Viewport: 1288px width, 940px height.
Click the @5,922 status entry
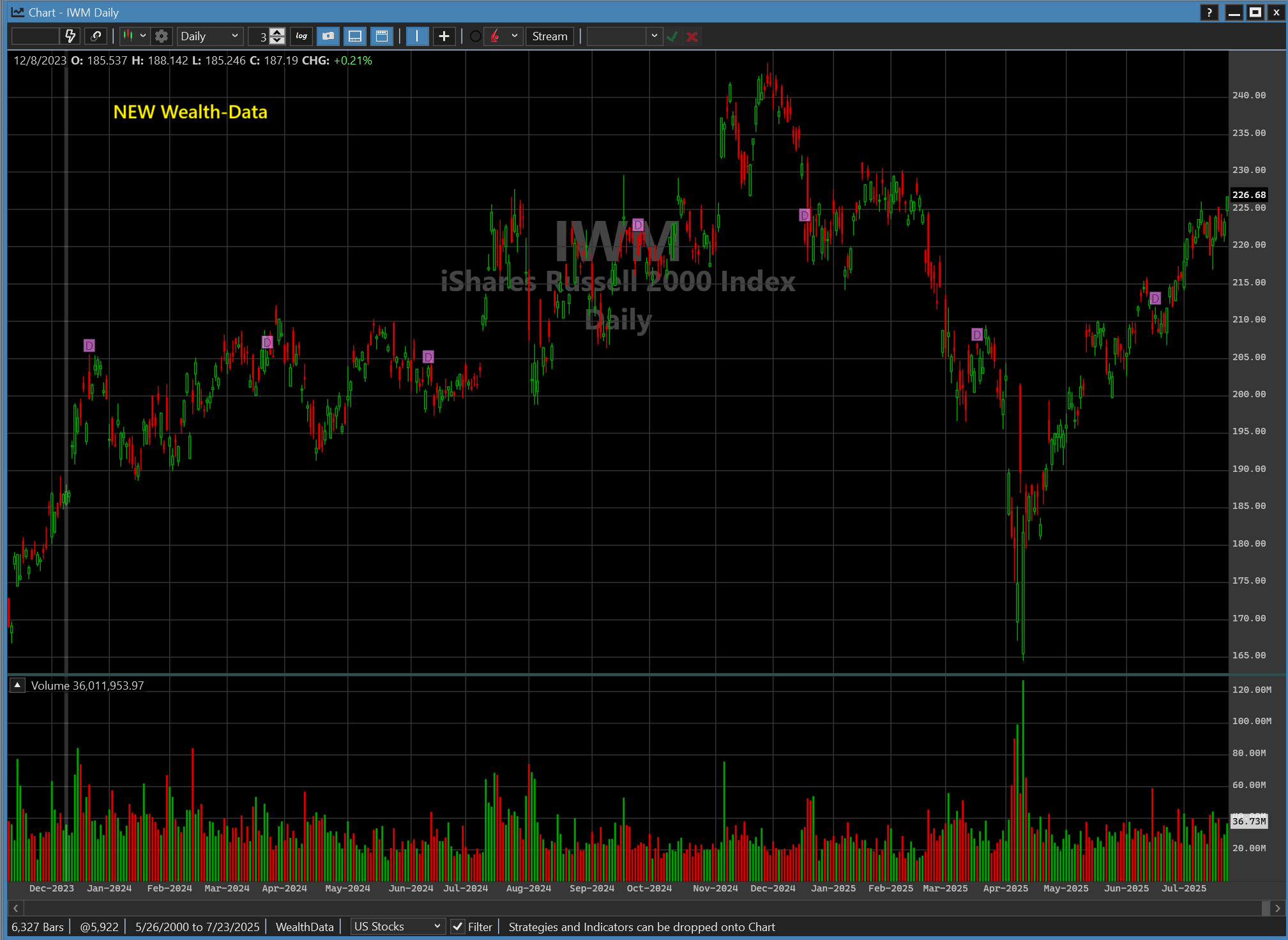click(x=99, y=927)
